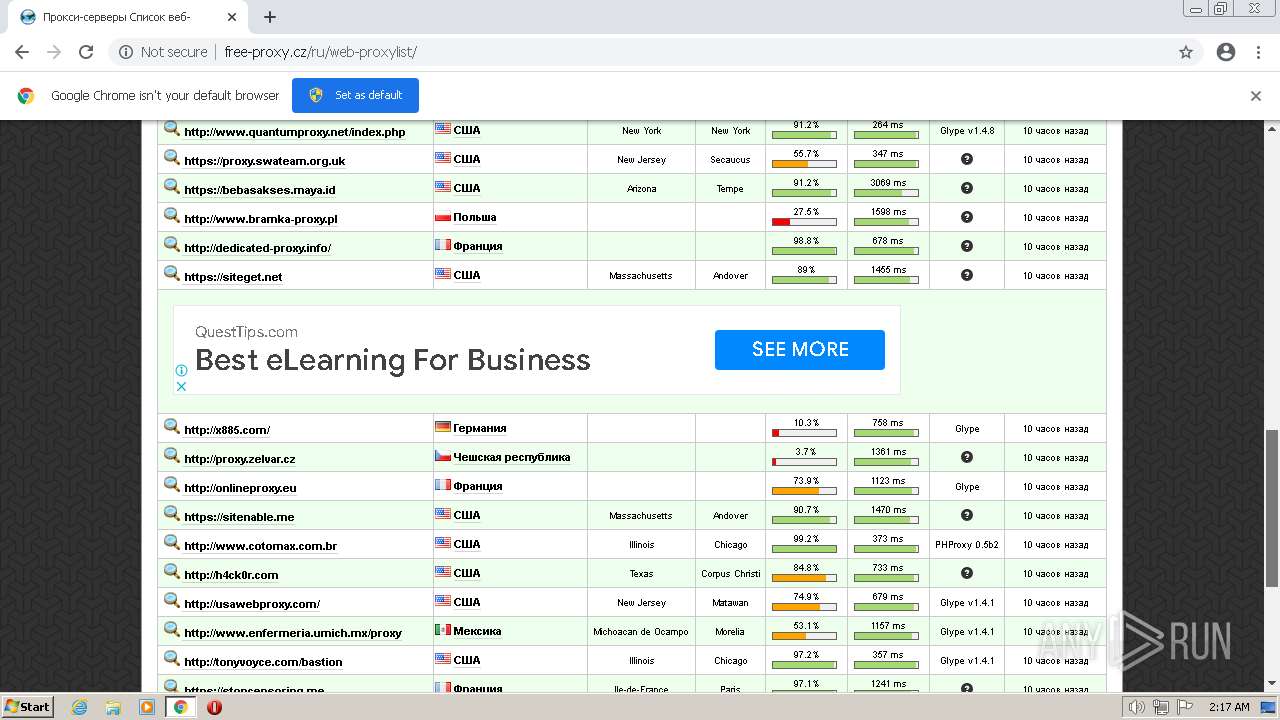
Task: Click the question mark icon in h4ck0r.com row
Action: [x=967, y=573]
